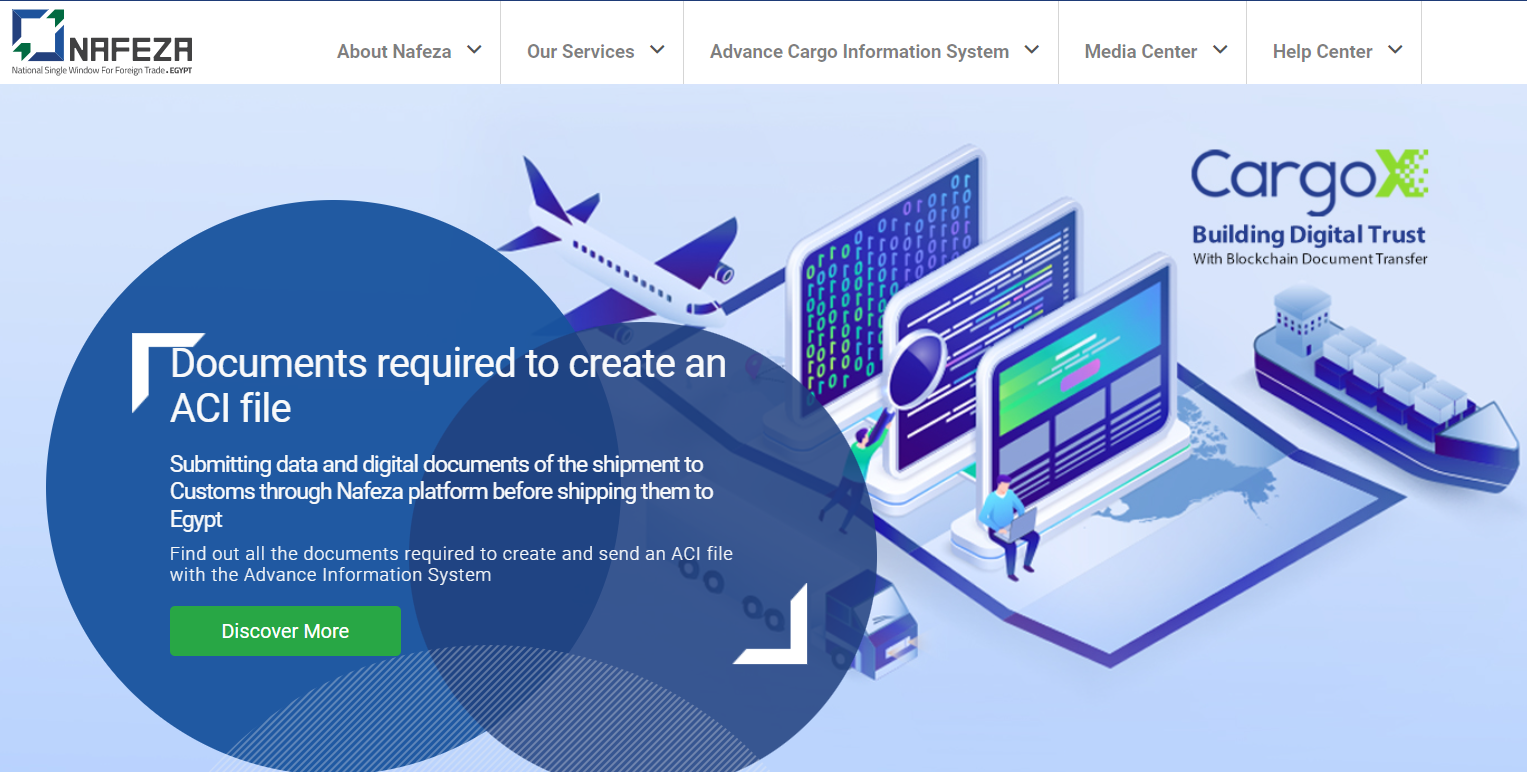Image resolution: width=1527 pixels, height=772 pixels.
Task: Click the 'Documents required to create an ACI file' heading
Action: pos(448,385)
